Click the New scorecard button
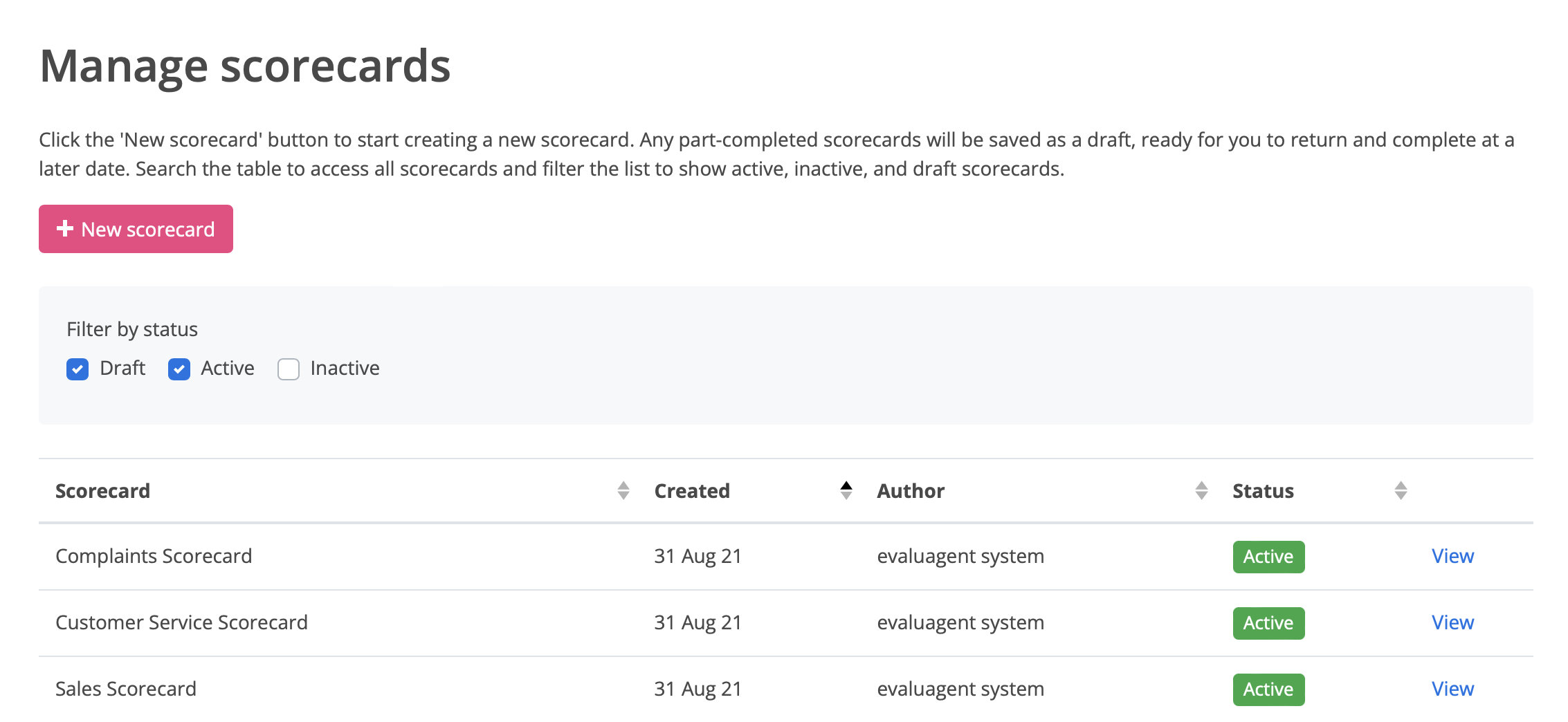 pyautogui.click(x=136, y=229)
